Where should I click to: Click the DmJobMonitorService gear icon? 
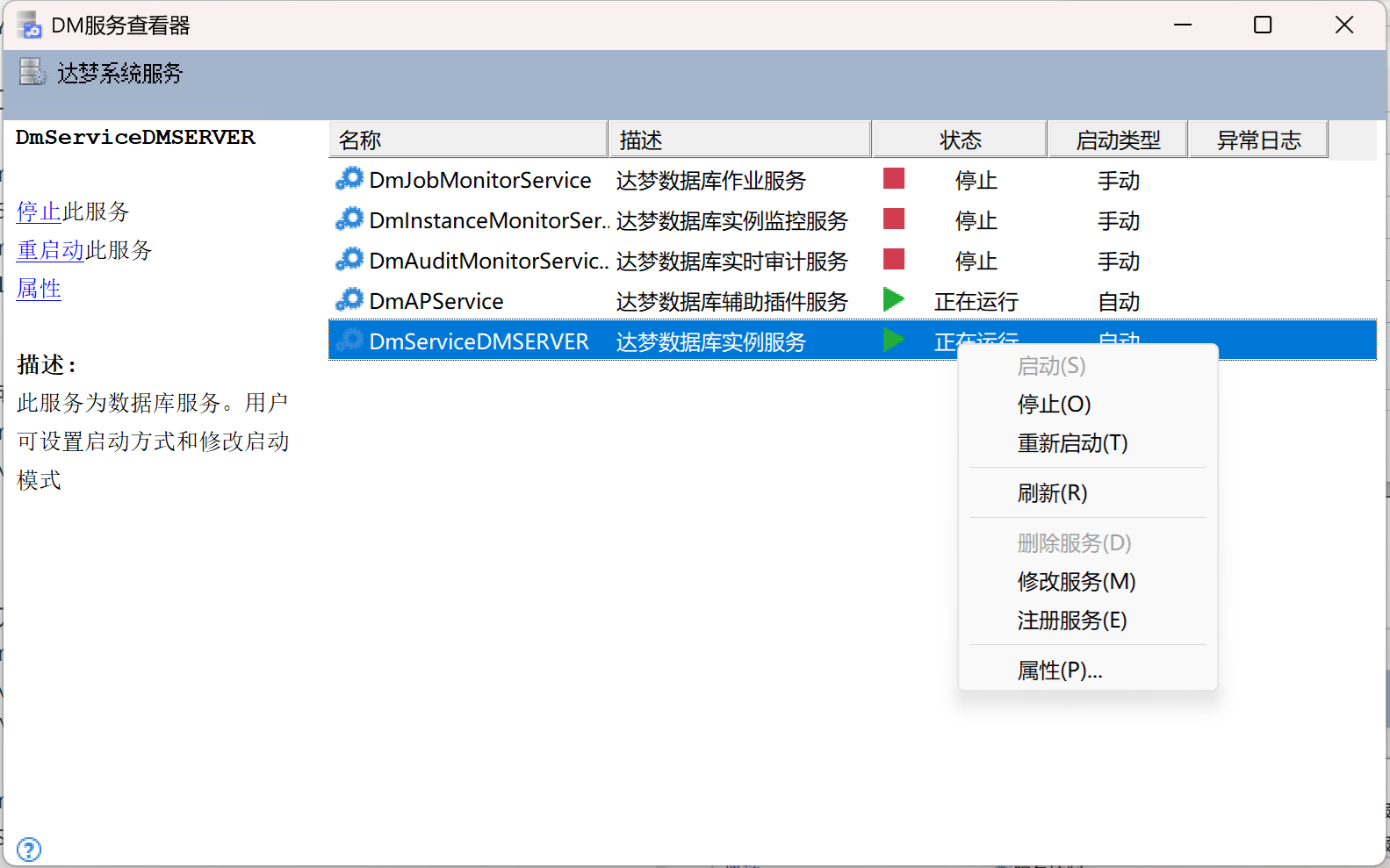coord(349,179)
